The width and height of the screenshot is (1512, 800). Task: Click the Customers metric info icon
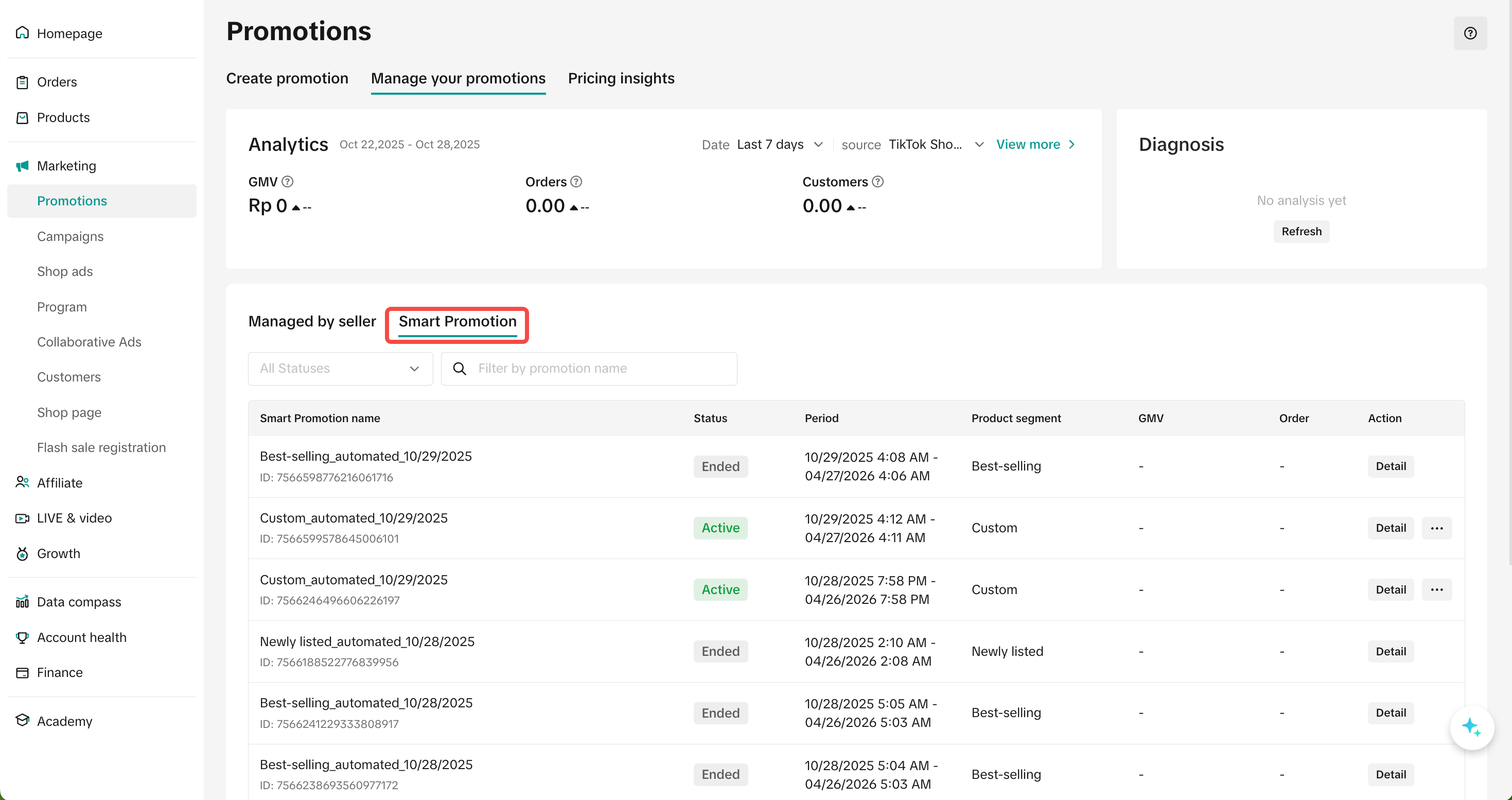[x=877, y=182]
